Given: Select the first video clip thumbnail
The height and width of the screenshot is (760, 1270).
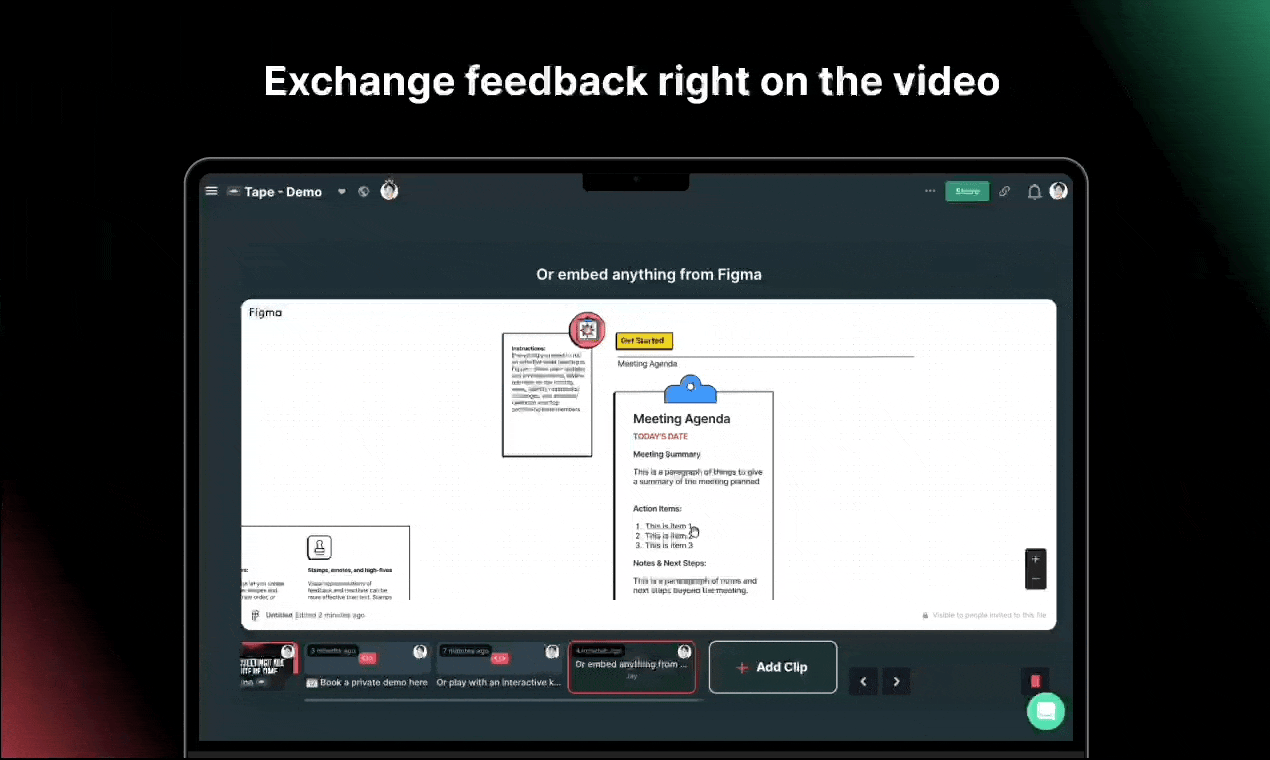Looking at the screenshot, I should tap(269, 667).
